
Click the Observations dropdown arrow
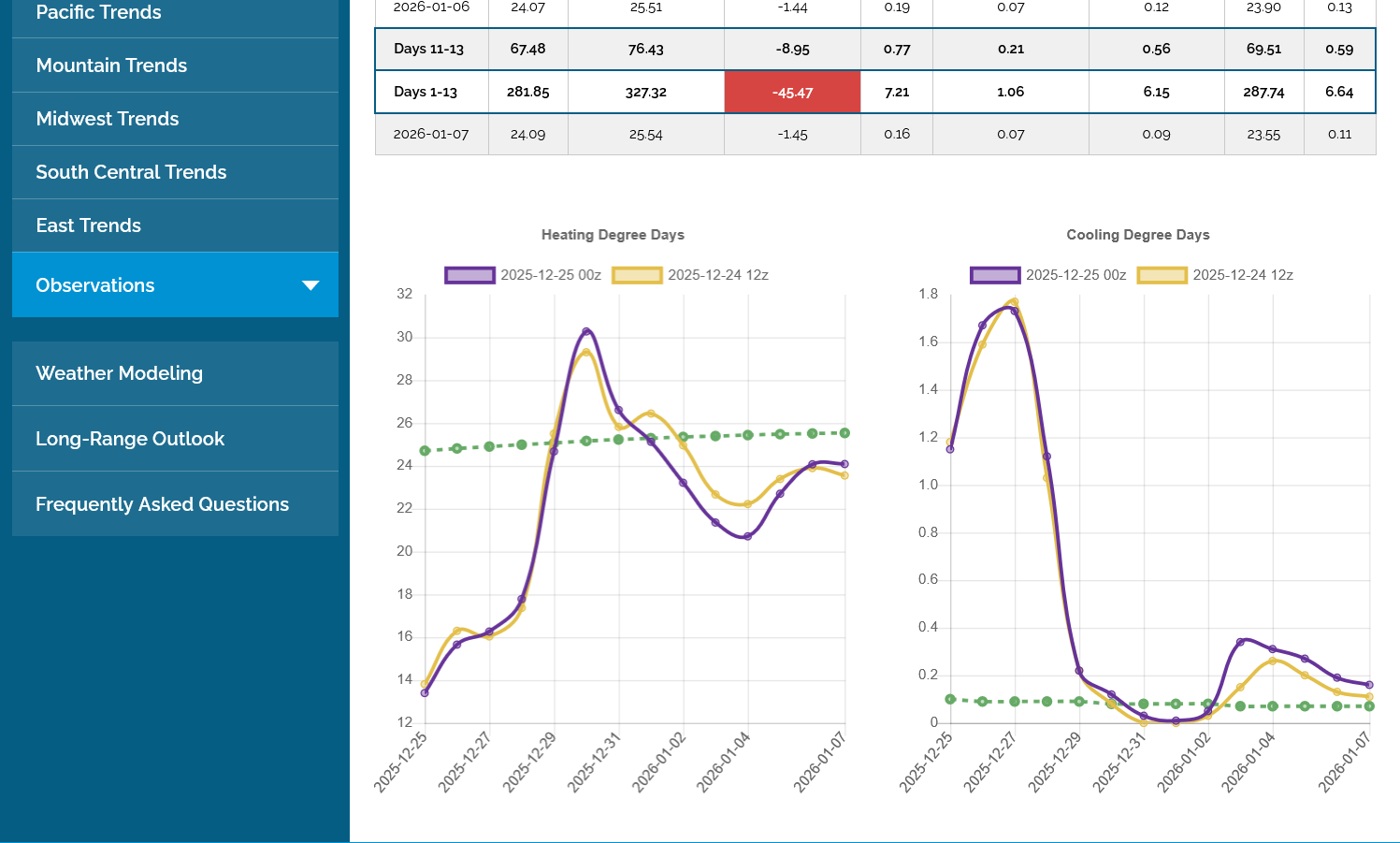point(310,285)
